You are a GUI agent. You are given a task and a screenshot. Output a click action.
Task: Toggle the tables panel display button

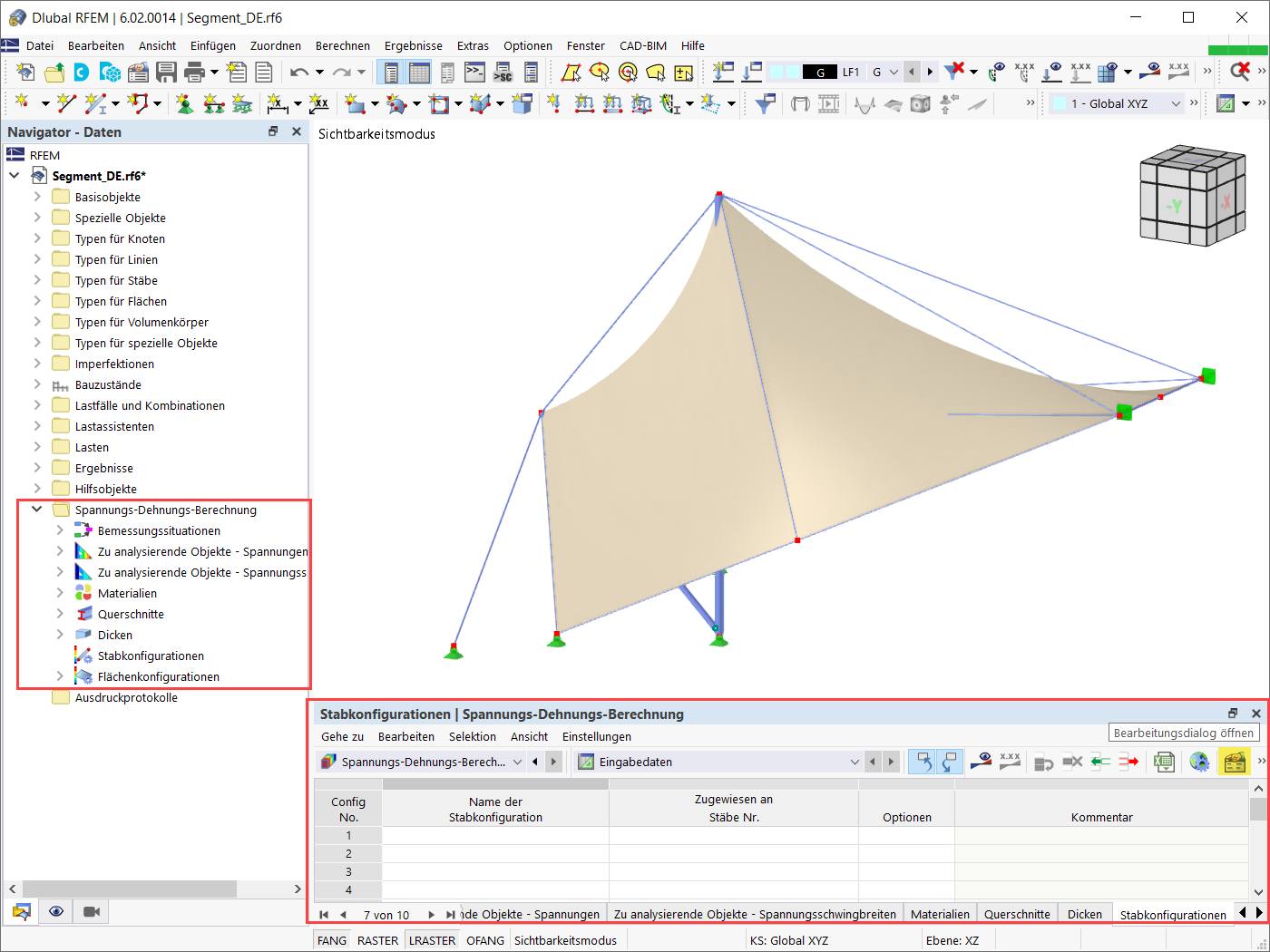[419, 72]
